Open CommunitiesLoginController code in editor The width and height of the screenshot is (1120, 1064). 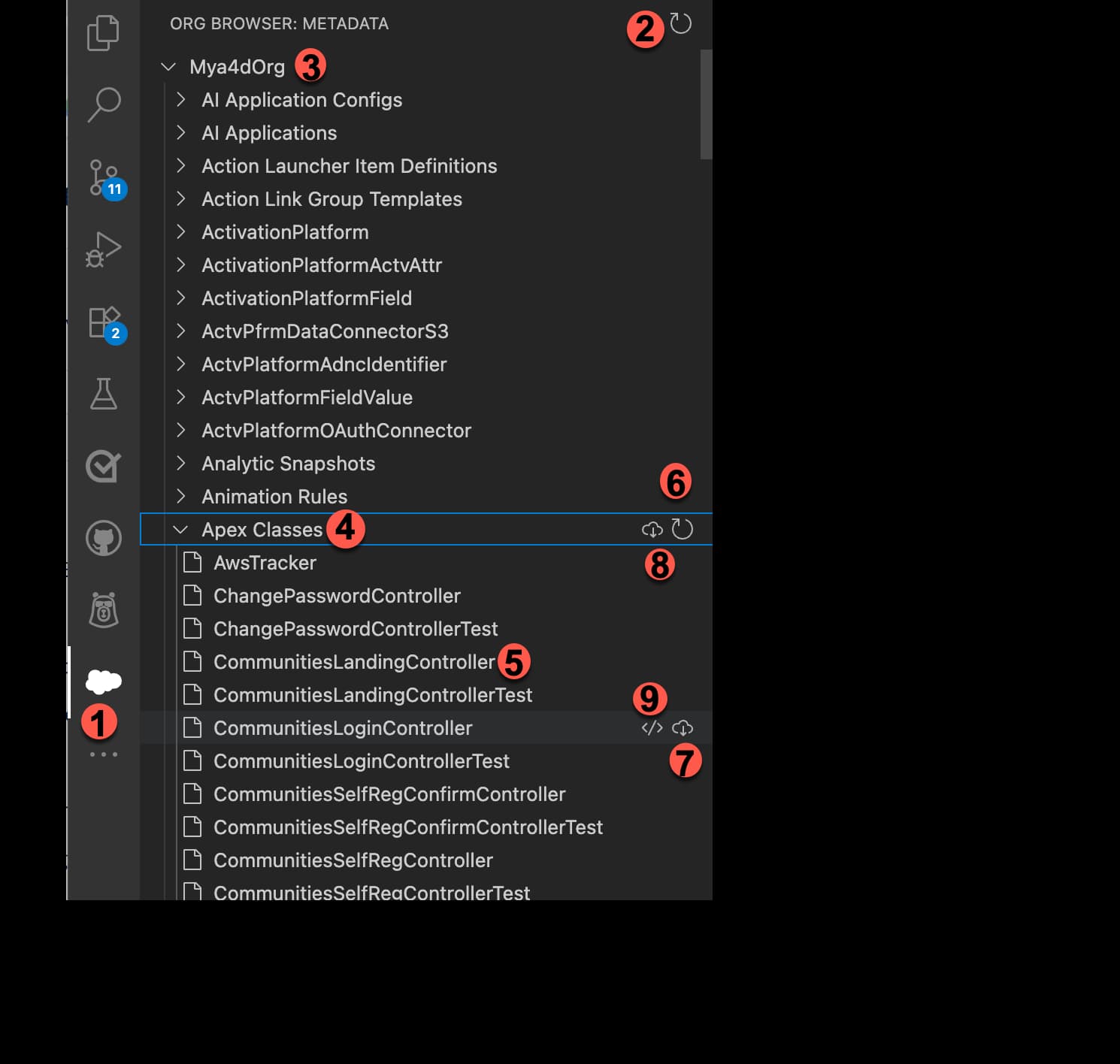click(x=651, y=727)
